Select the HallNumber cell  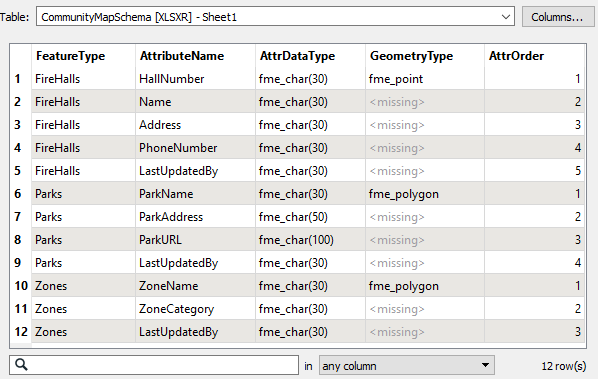click(x=195, y=79)
